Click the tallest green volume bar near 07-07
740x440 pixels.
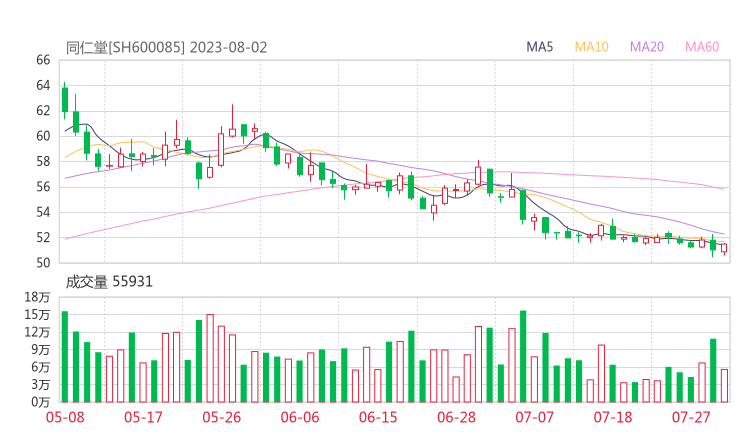coord(523,355)
